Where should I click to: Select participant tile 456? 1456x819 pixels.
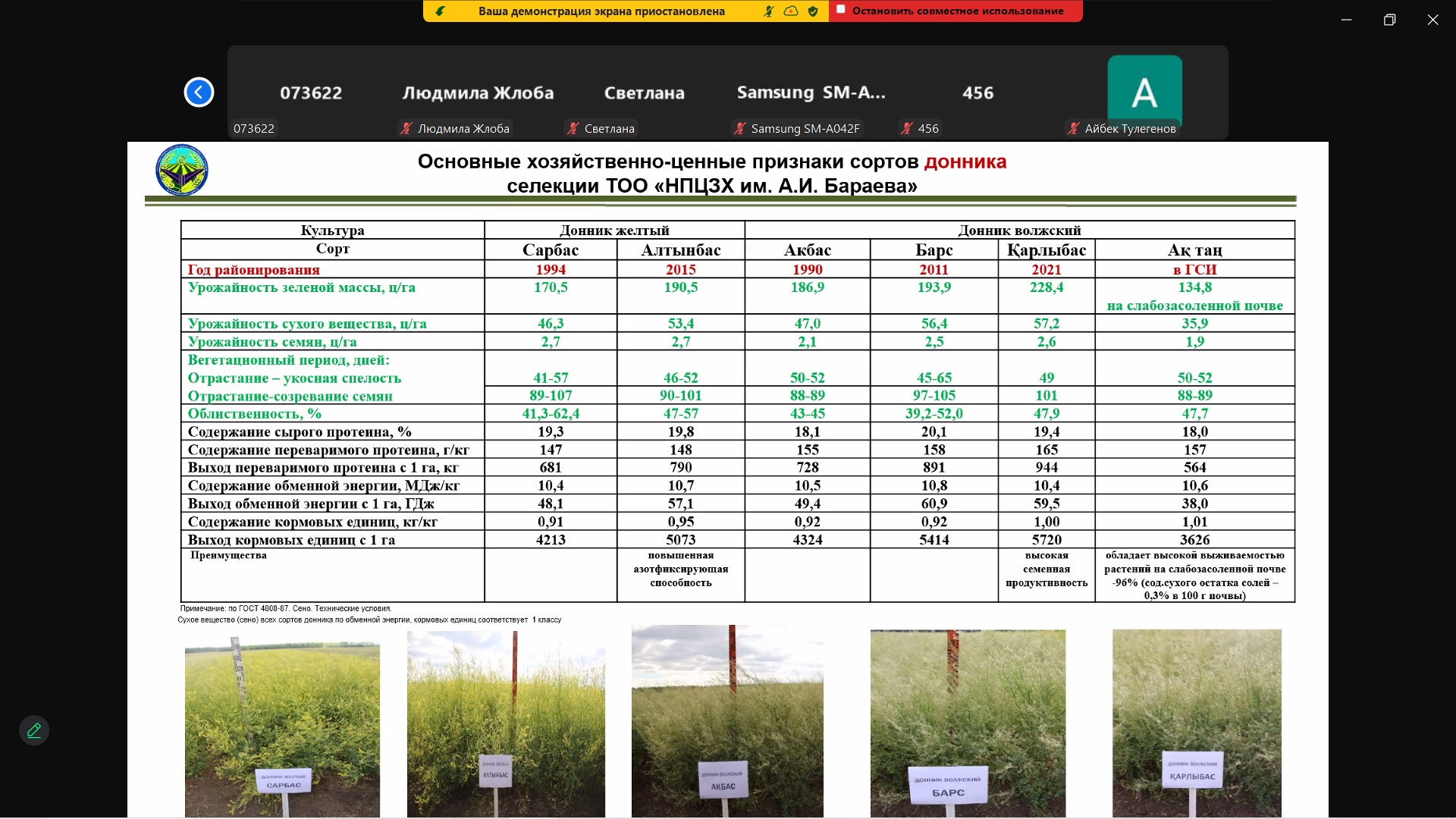tap(977, 93)
